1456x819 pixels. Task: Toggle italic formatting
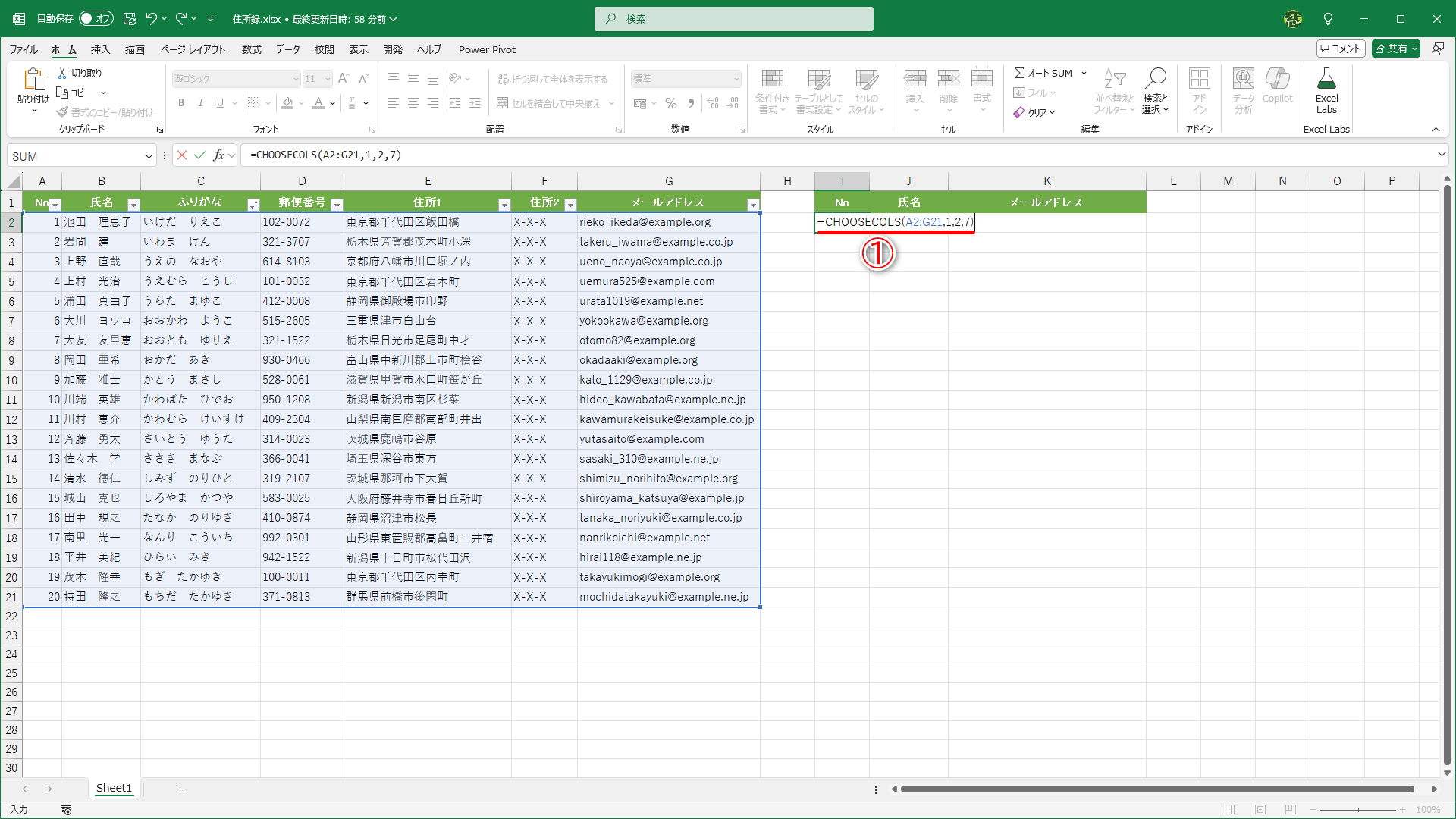(200, 103)
